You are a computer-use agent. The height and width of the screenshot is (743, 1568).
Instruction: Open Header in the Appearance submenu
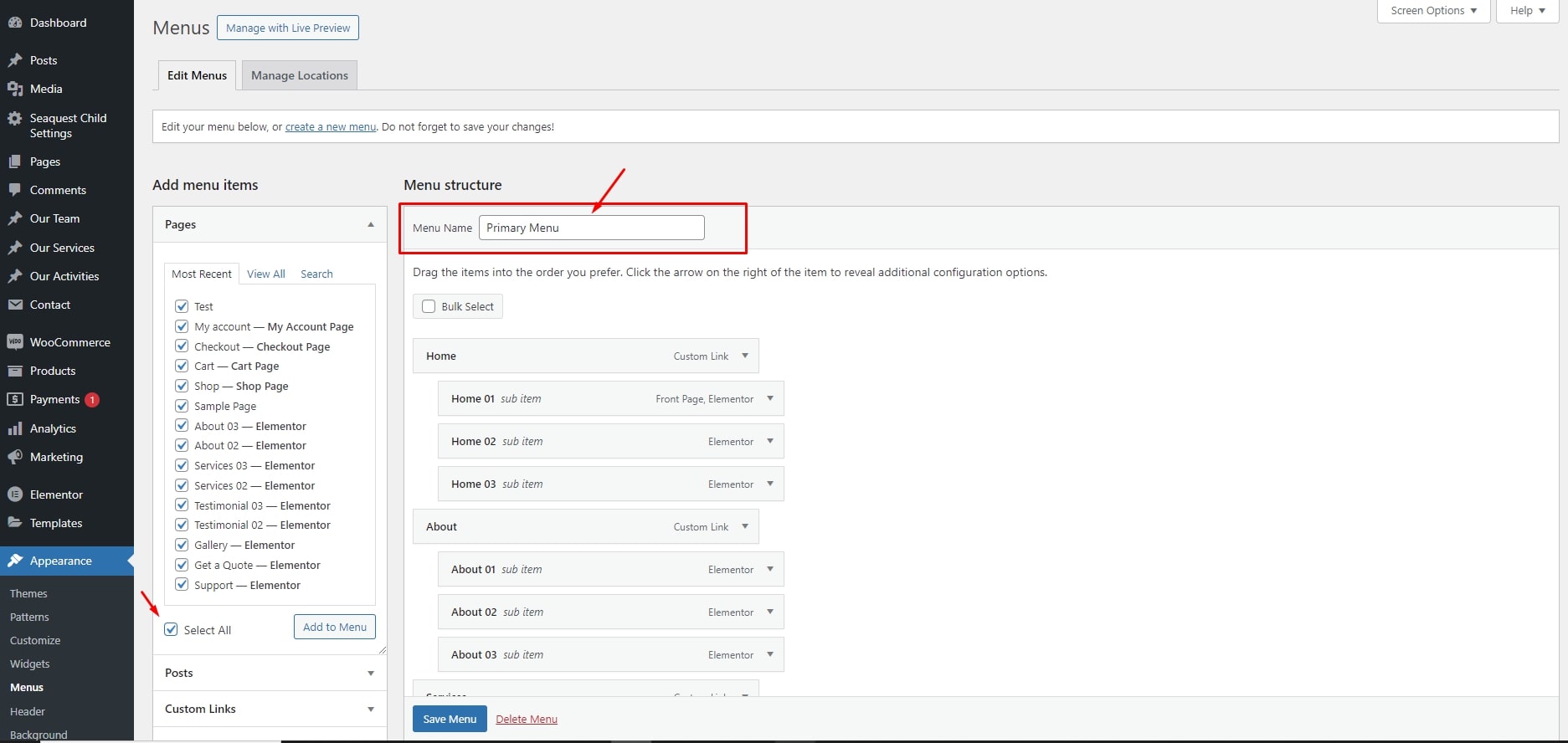pyautogui.click(x=28, y=711)
